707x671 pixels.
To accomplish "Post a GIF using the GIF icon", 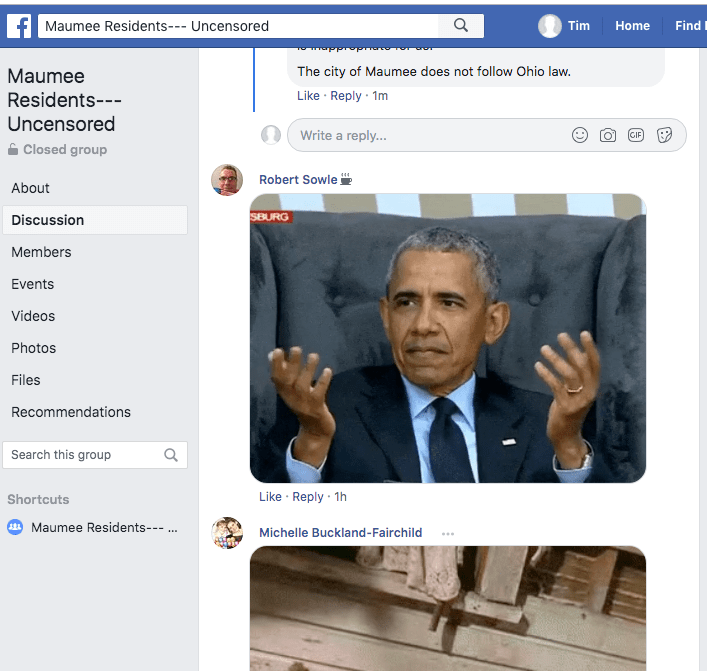I will [x=636, y=135].
